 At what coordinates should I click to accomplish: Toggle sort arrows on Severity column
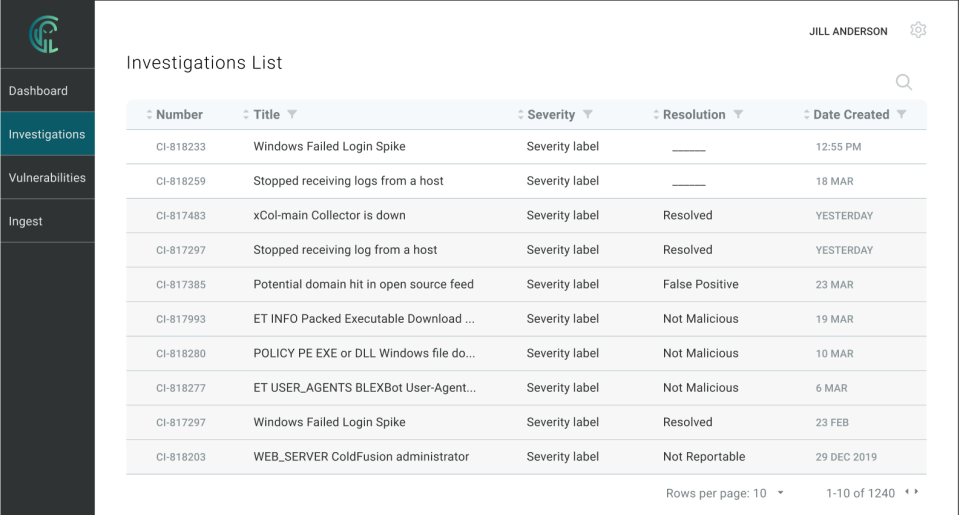[520, 115]
